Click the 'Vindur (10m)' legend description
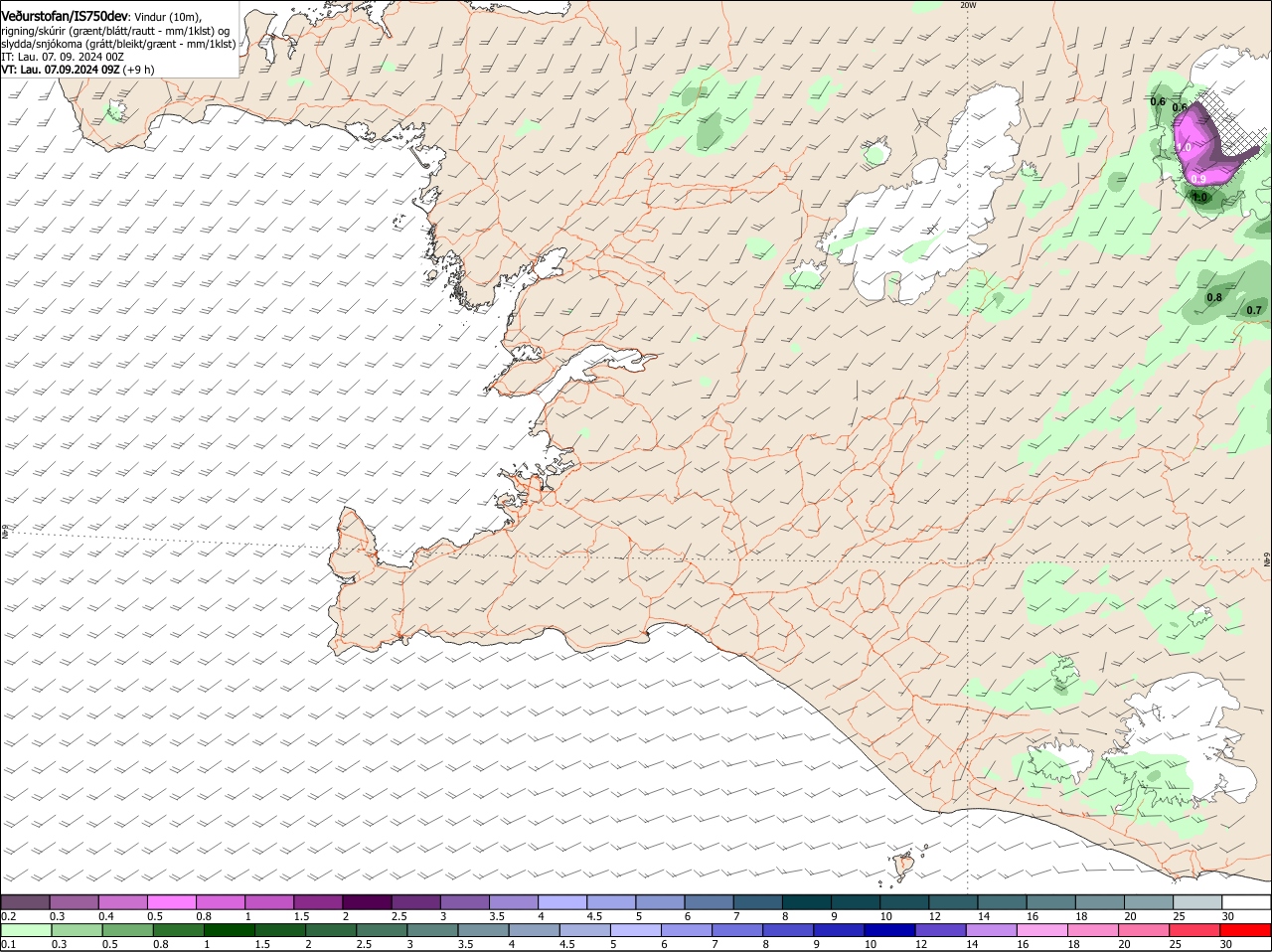 [x=168, y=17]
